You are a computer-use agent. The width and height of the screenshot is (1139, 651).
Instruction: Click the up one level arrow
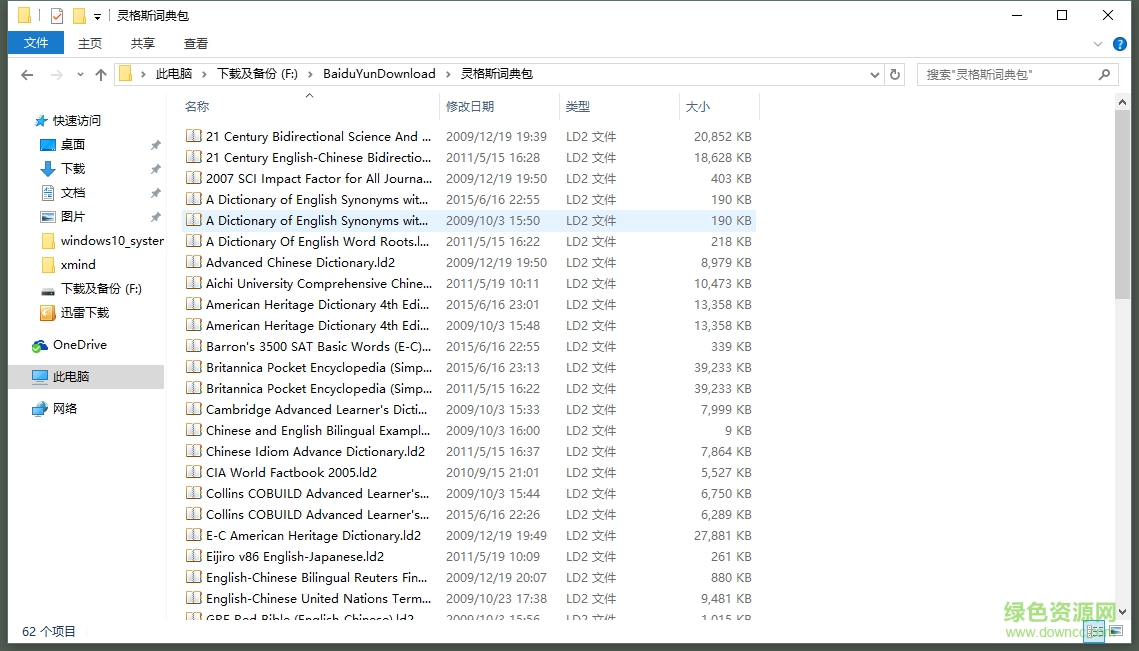coord(101,75)
